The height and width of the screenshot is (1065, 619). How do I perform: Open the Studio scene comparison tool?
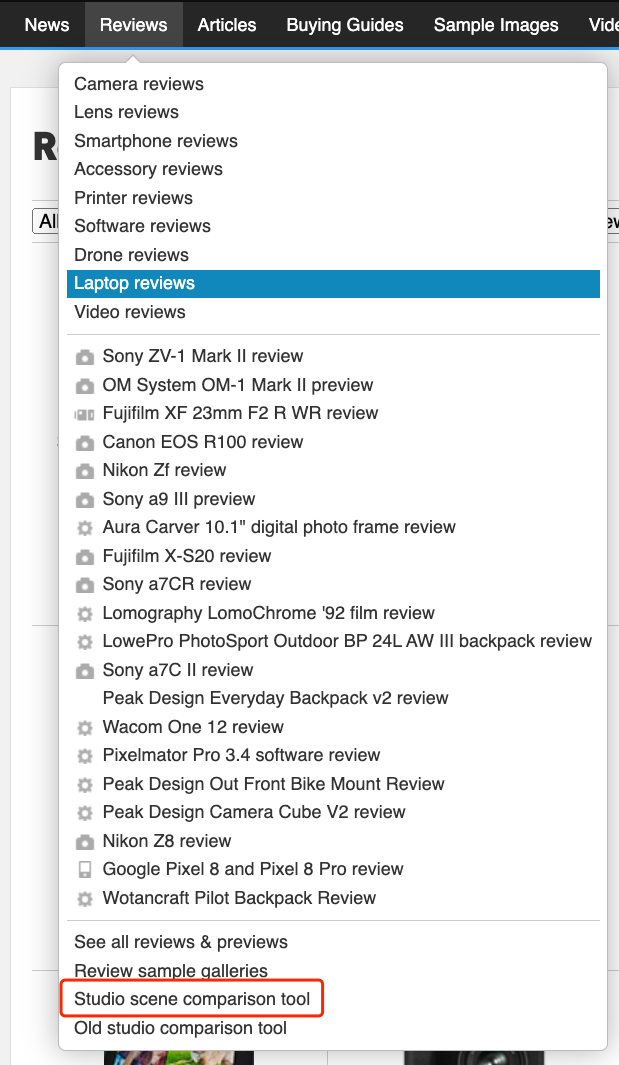tap(191, 998)
